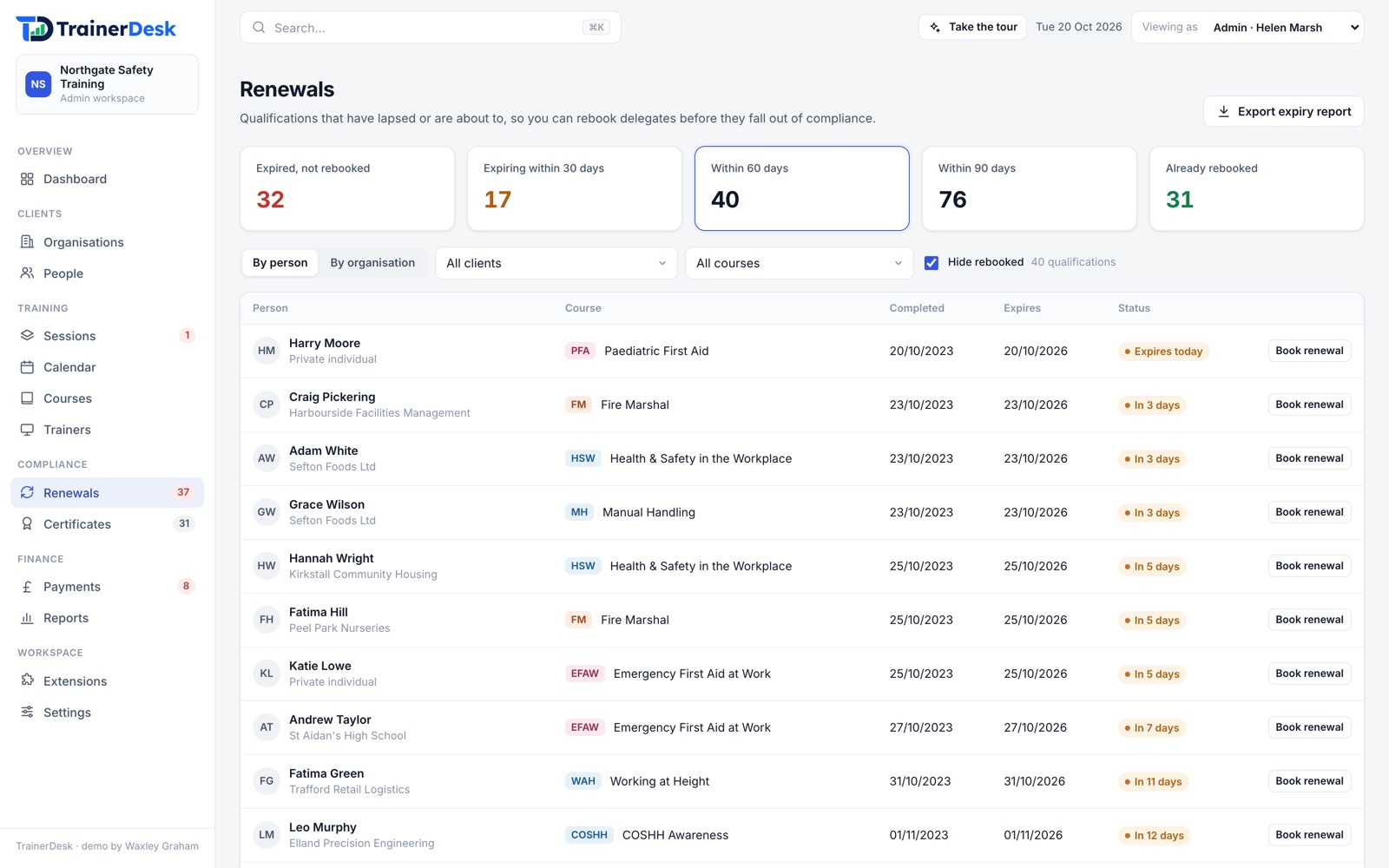
Task: Switch to By organisation view
Action: 372,263
